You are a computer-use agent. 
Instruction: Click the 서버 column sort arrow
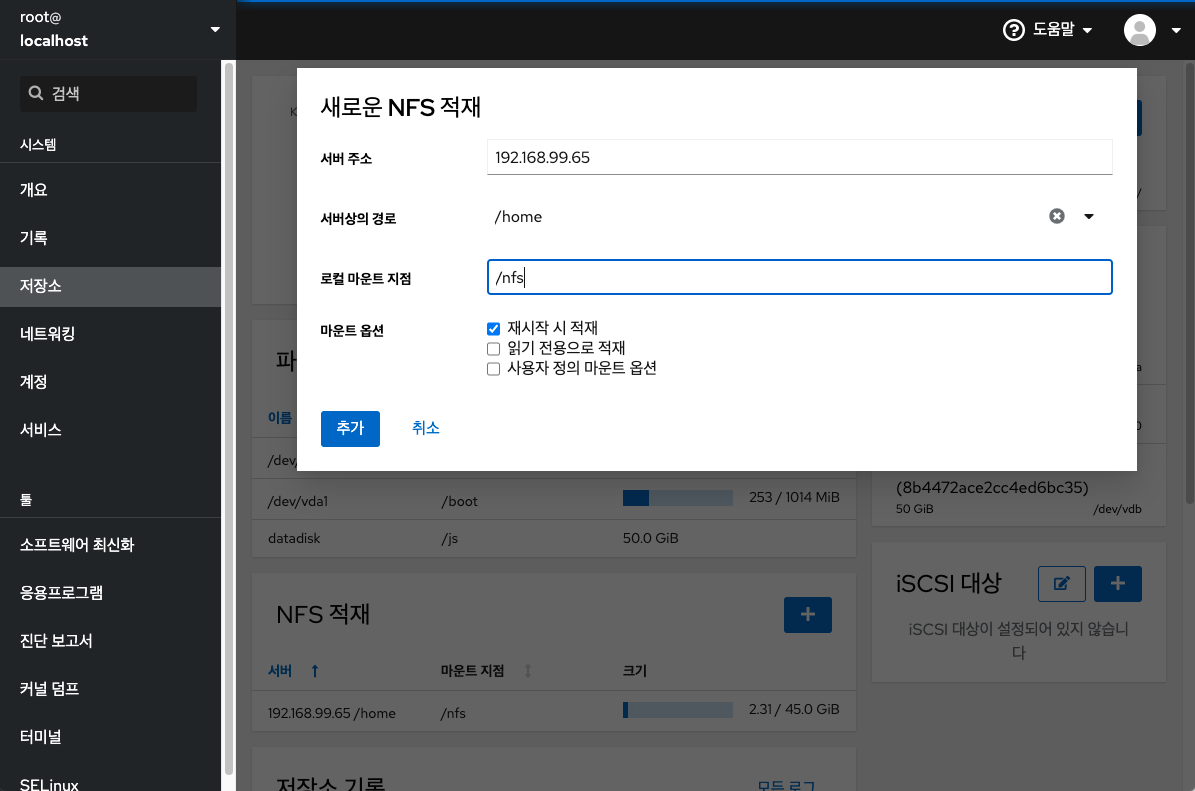click(314, 670)
